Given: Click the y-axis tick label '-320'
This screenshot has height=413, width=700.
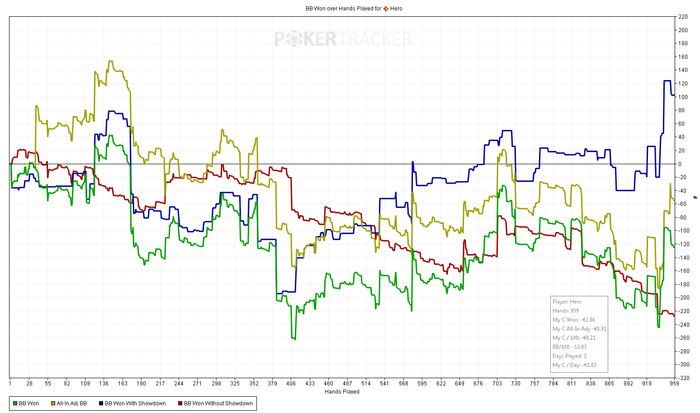Looking at the screenshot, I should [x=684, y=378].
